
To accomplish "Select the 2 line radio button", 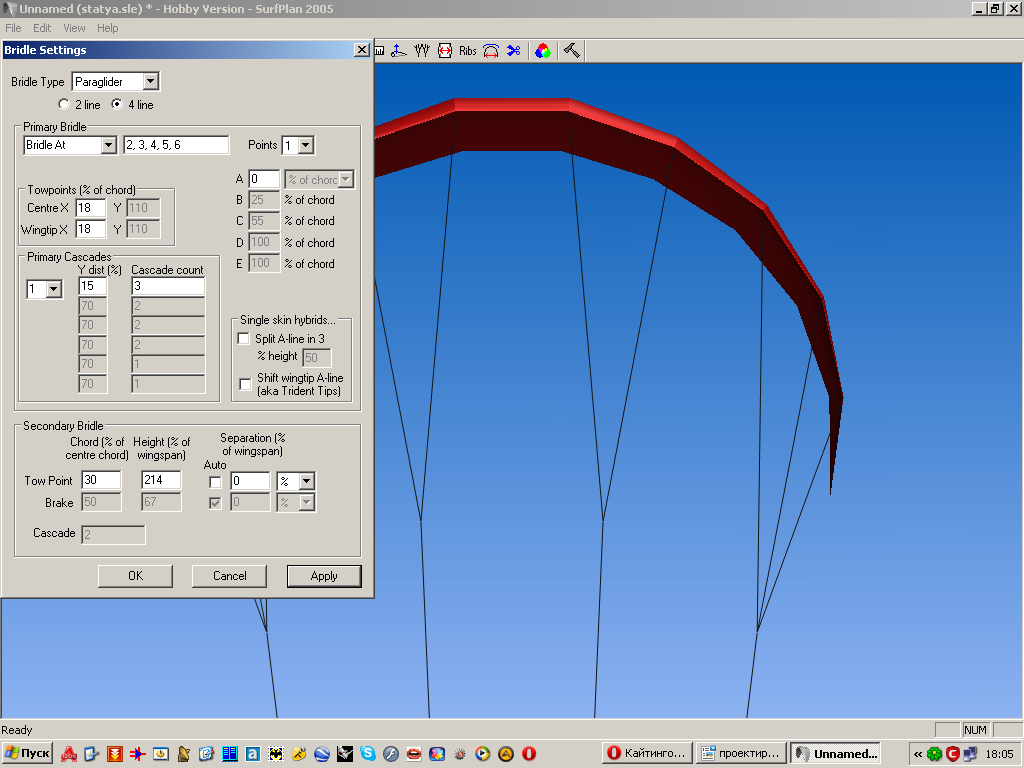I will [64, 104].
